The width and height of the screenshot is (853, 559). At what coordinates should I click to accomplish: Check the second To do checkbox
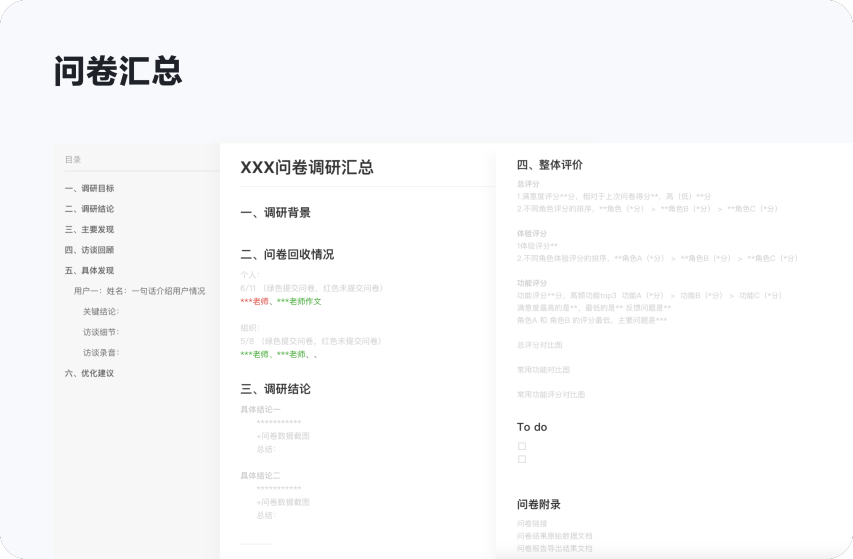tap(522, 459)
